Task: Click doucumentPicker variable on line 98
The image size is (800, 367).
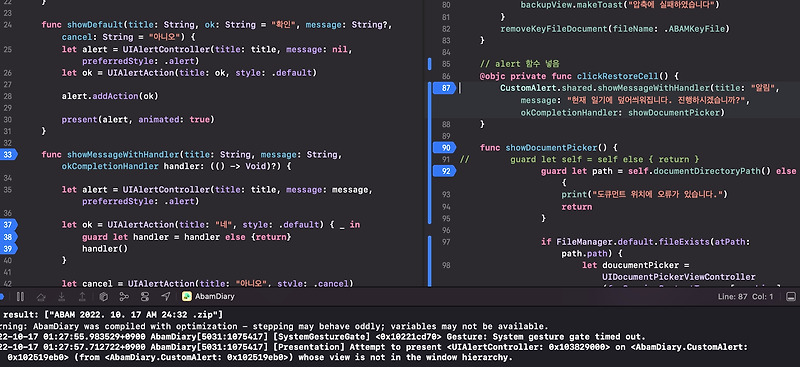Action: (x=640, y=265)
